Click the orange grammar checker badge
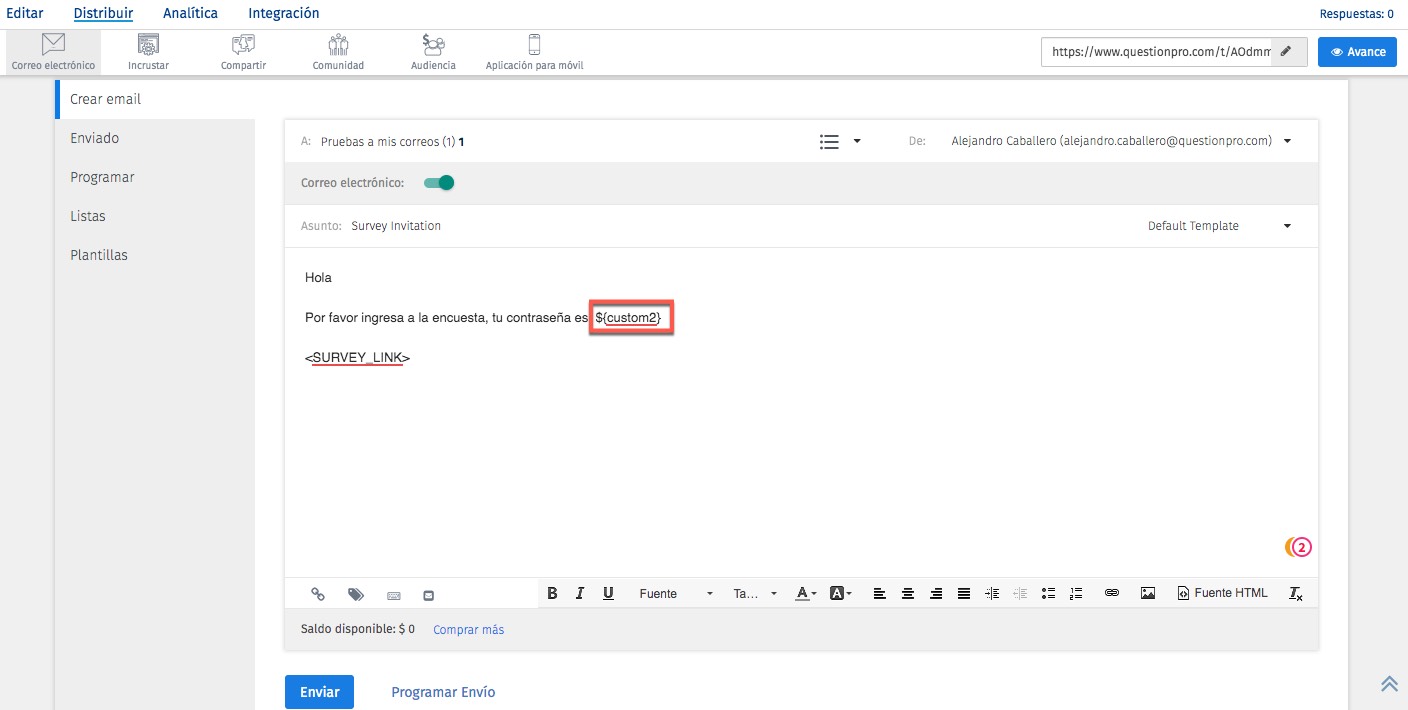 (x=1298, y=547)
